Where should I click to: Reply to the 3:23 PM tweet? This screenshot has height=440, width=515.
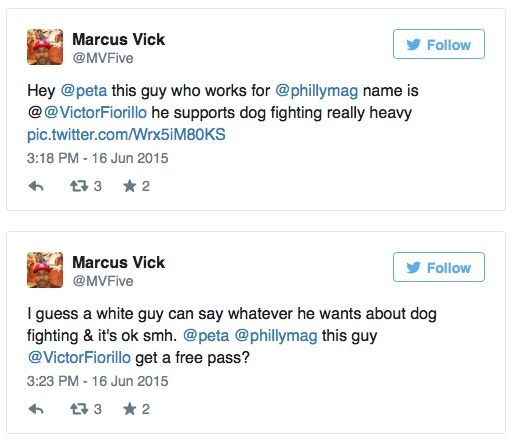(x=36, y=409)
